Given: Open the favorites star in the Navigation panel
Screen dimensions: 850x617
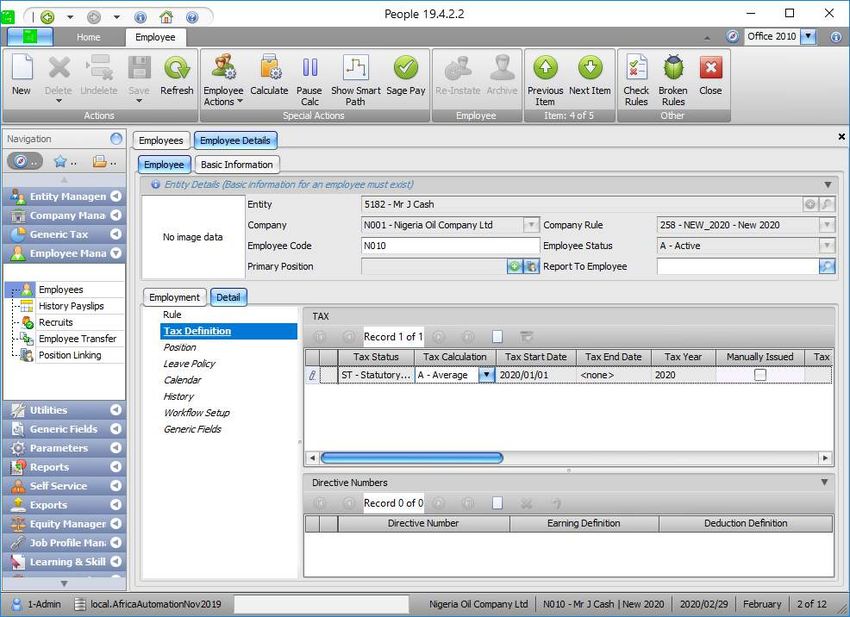Looking at the screenshot, I should pyautogui.click(x=60, y=161).
